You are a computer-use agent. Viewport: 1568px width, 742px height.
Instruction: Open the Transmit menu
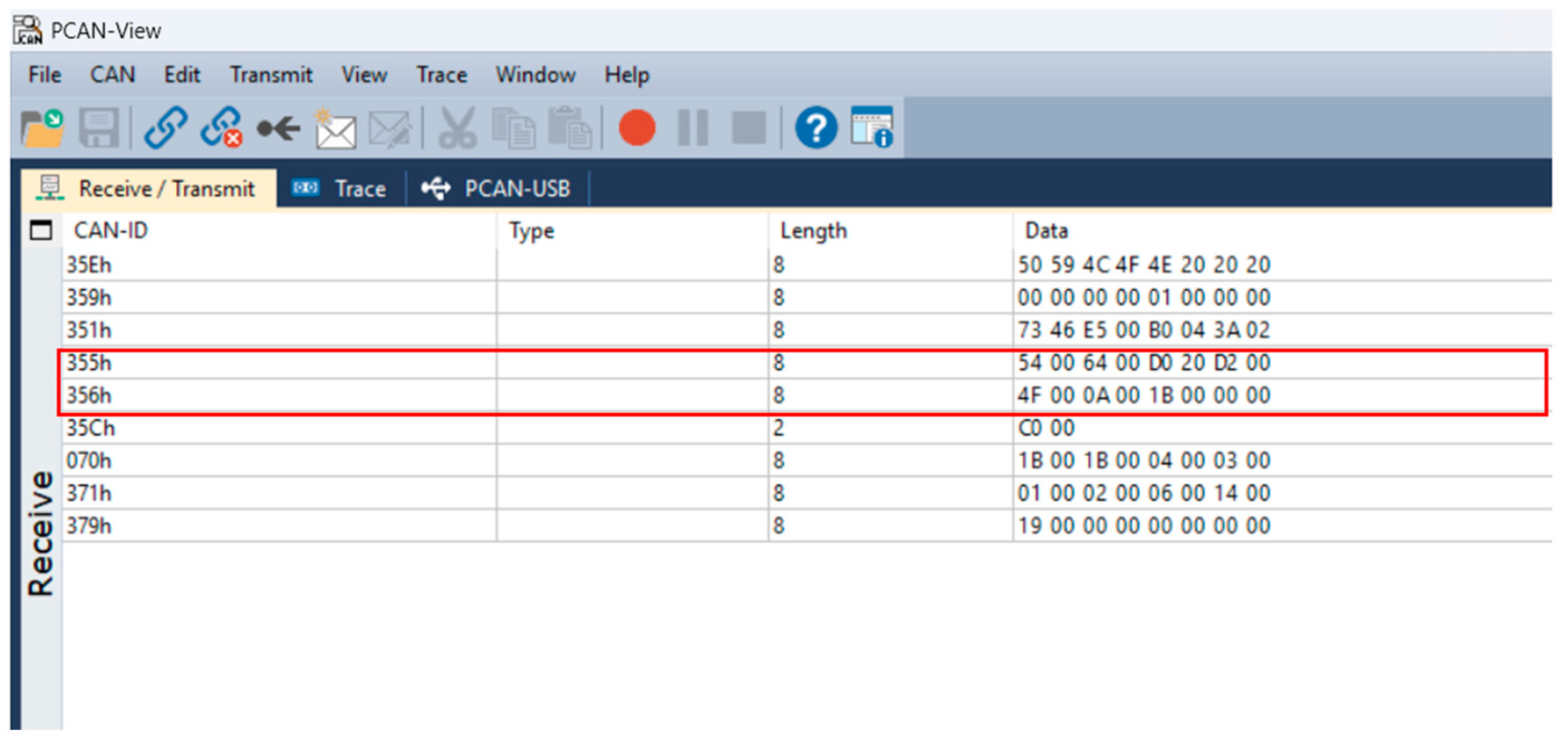pos(271,75)
